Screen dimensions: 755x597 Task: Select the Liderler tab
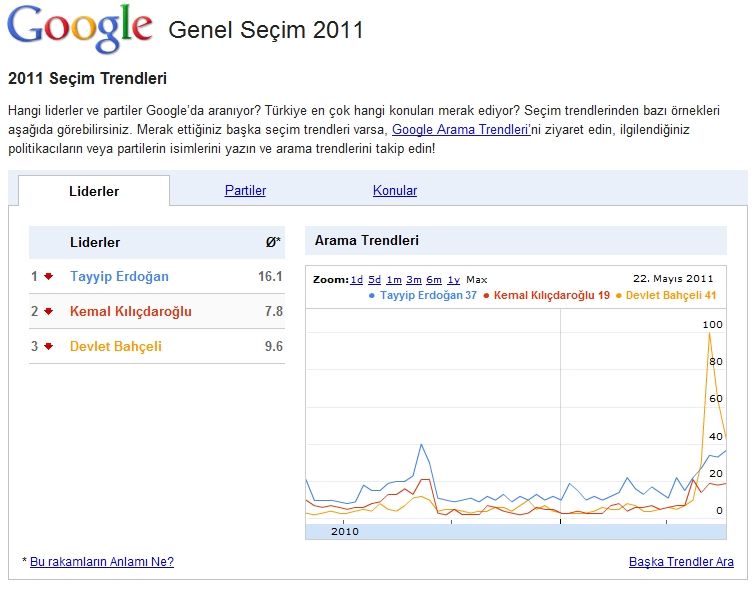94,191
